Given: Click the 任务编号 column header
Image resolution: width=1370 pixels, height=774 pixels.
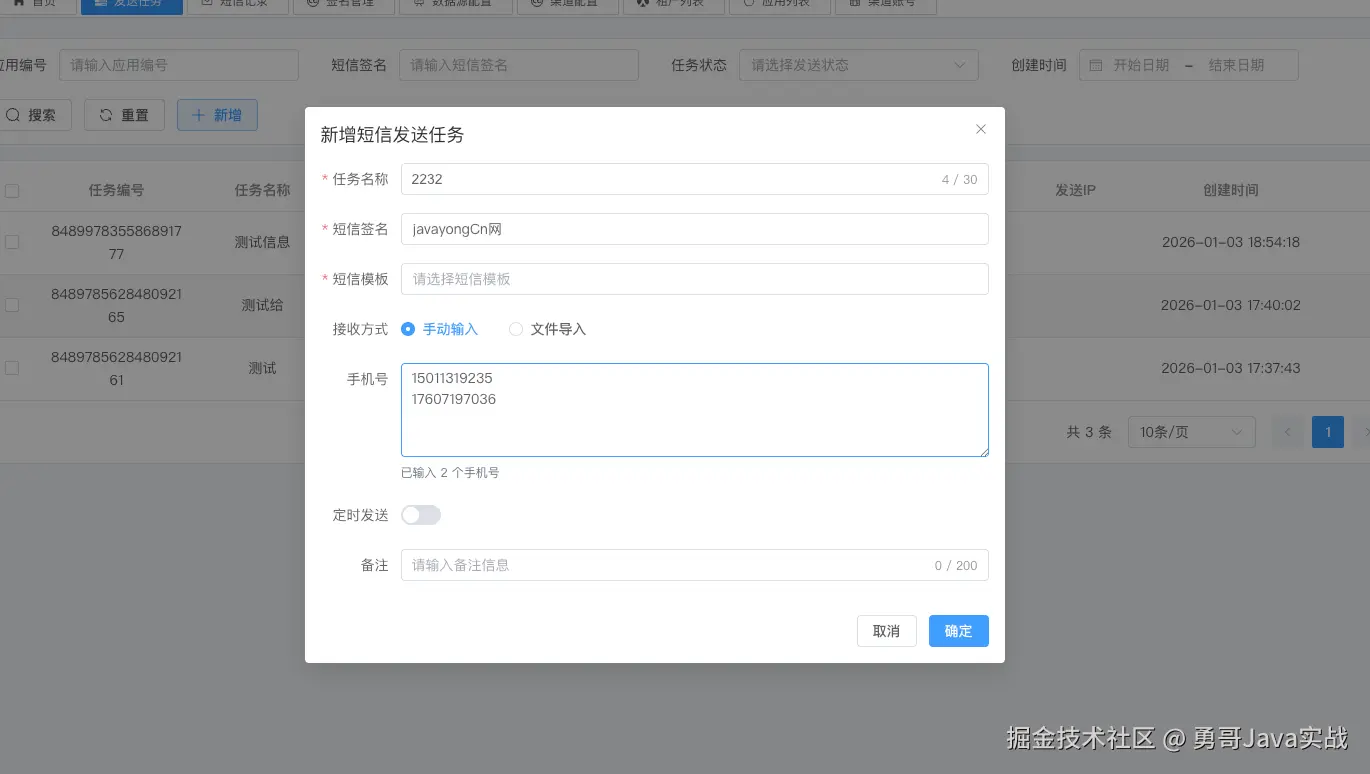Looking at the screenshot, I should (116, 190).
